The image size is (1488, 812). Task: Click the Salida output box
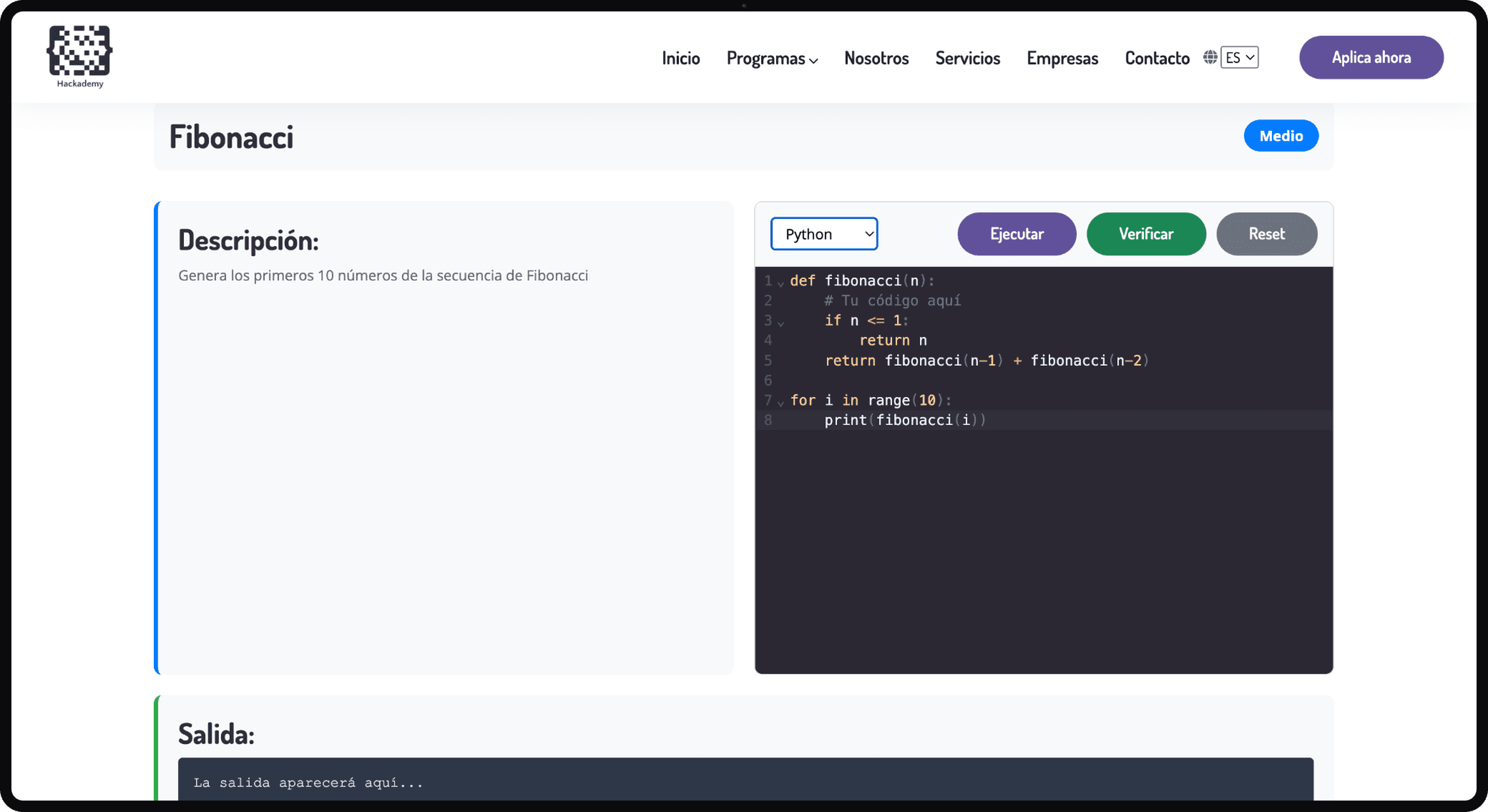point(745,781)
